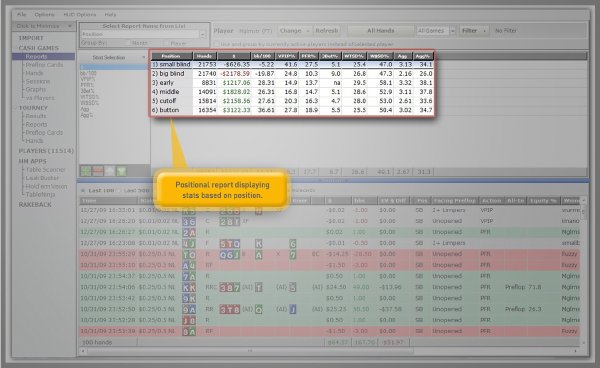Click the green plus add-stat icon
The height and width of the screenshot is (368, 600).
[x=86, y=171]
